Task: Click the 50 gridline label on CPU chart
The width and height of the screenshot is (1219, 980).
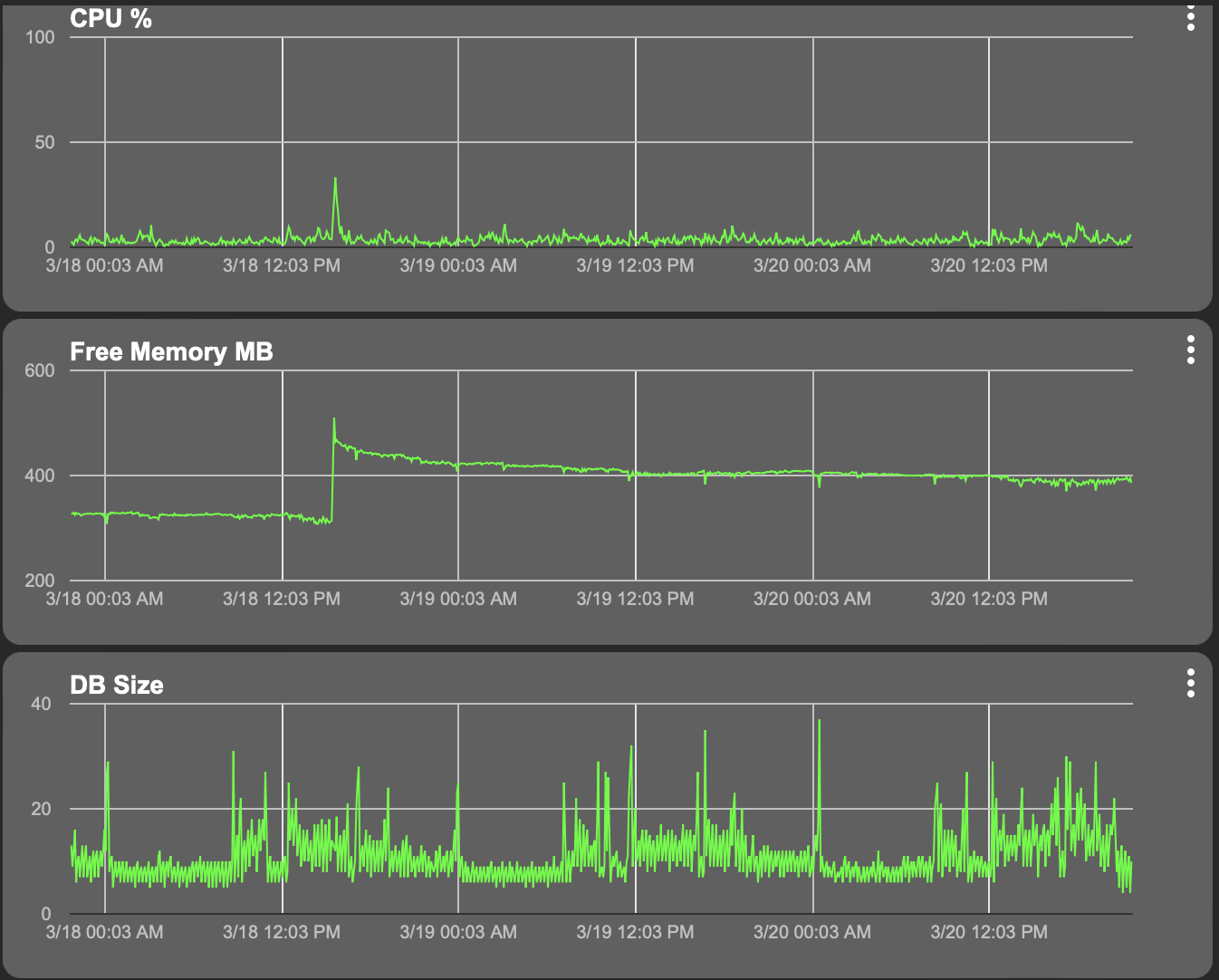Action: (44, 142)
